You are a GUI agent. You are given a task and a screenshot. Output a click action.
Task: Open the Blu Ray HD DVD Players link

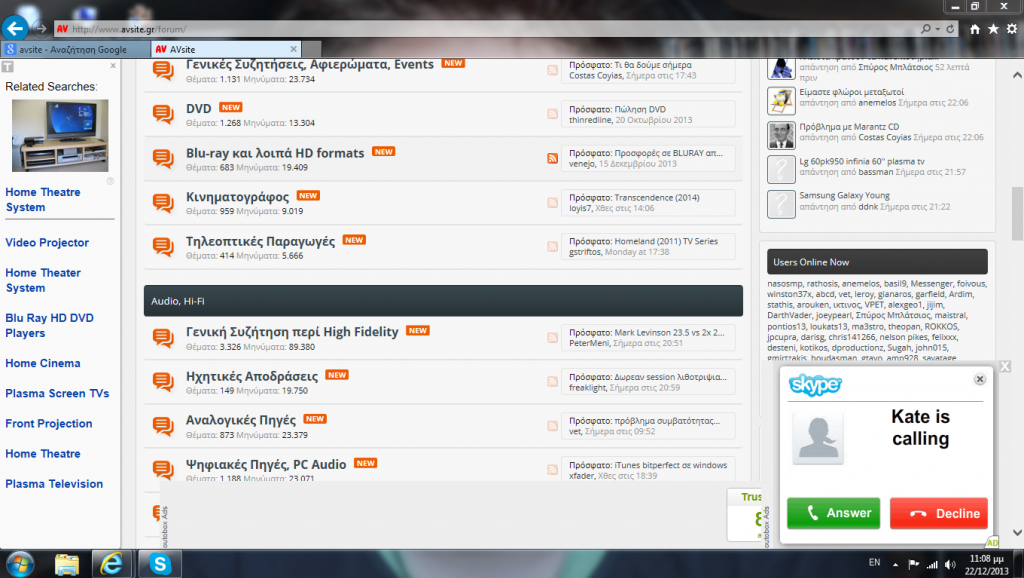[x=50, y=325]
